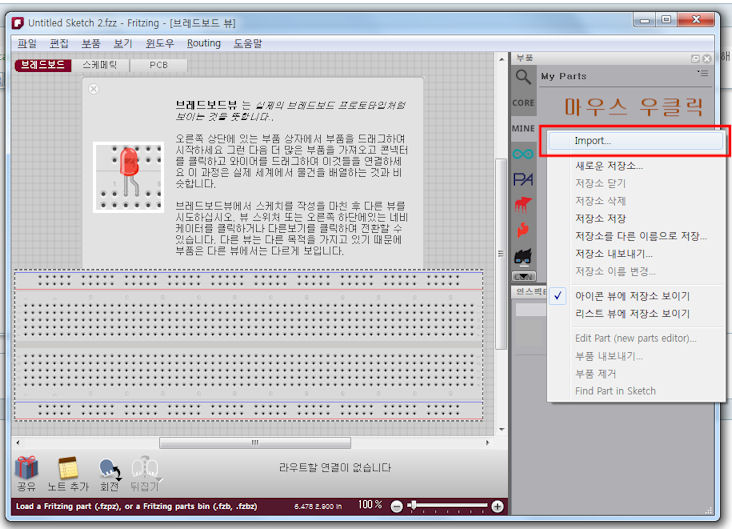Choose Import... from the context menu
Image resolution: width=732 pixels, height=529 pixels.
point(593,141)
